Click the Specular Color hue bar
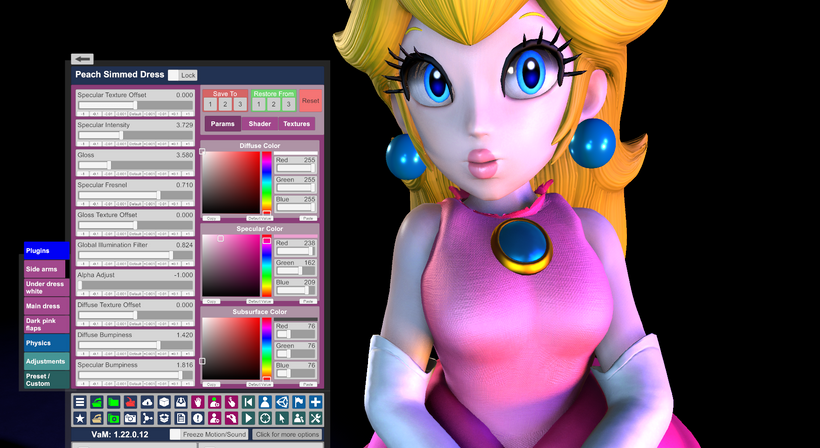Viewport: 820px width, 448px height. click(x=267, y=266)
